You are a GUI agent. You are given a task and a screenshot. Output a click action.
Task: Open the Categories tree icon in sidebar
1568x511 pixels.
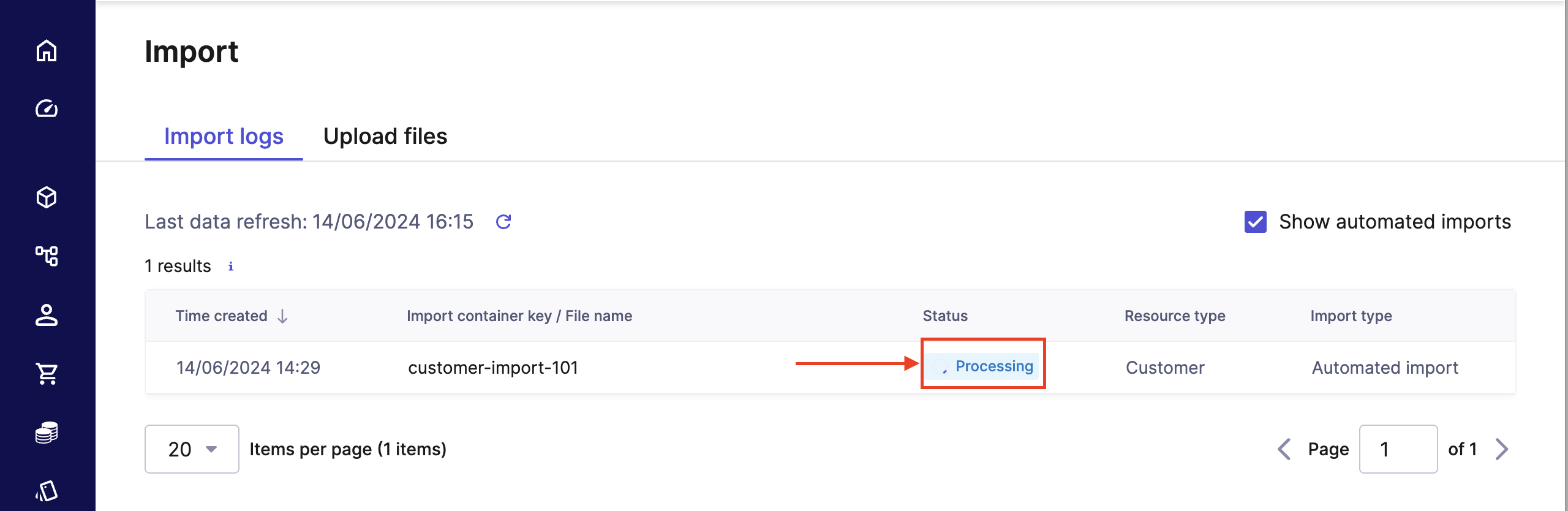(x=47, y=255)
